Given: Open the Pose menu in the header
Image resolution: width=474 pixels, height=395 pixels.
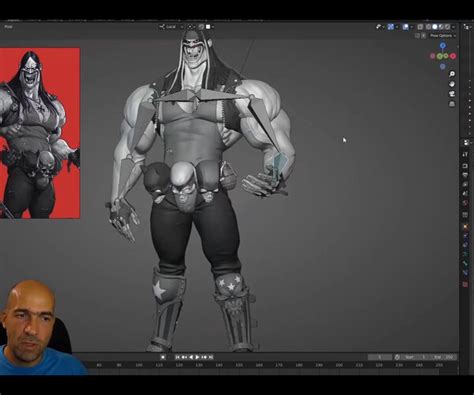Looking at the screenshot, I should pyautogui.click(x=8, y=26).
